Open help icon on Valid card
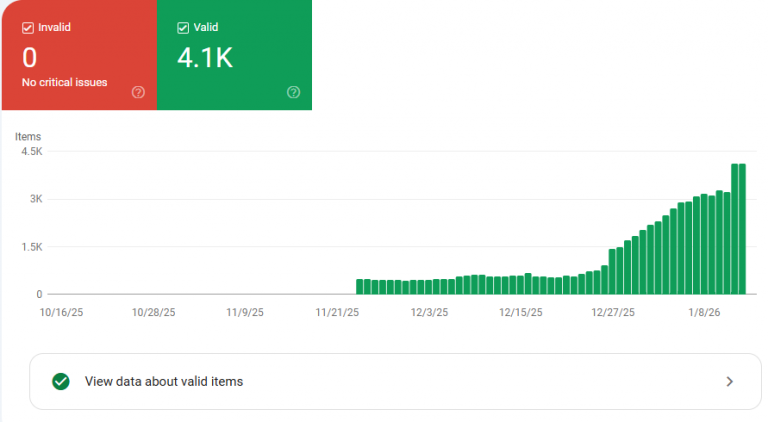 coord(293,92)
